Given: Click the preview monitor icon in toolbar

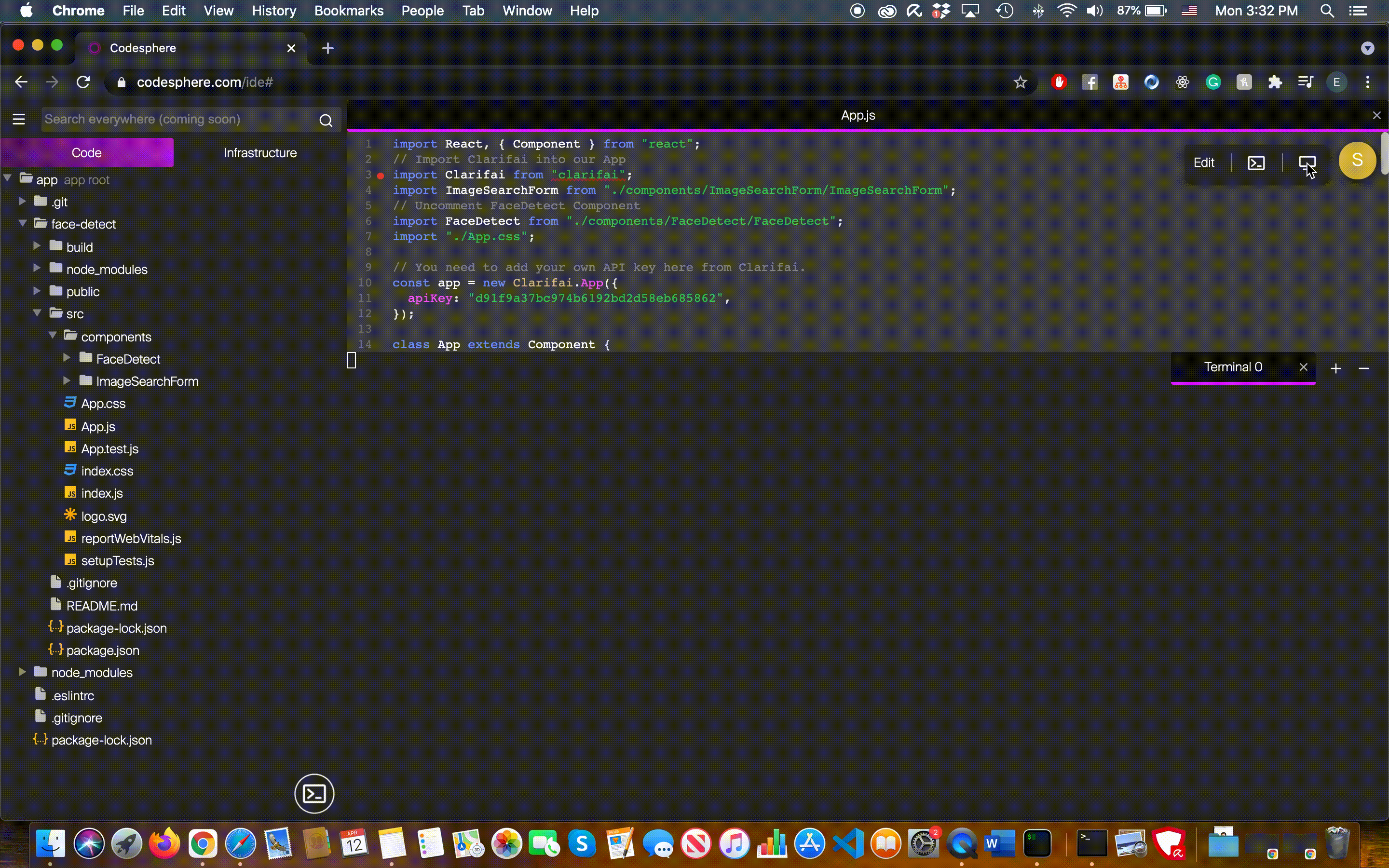Looking at the screenshot, I should 1307,163.
